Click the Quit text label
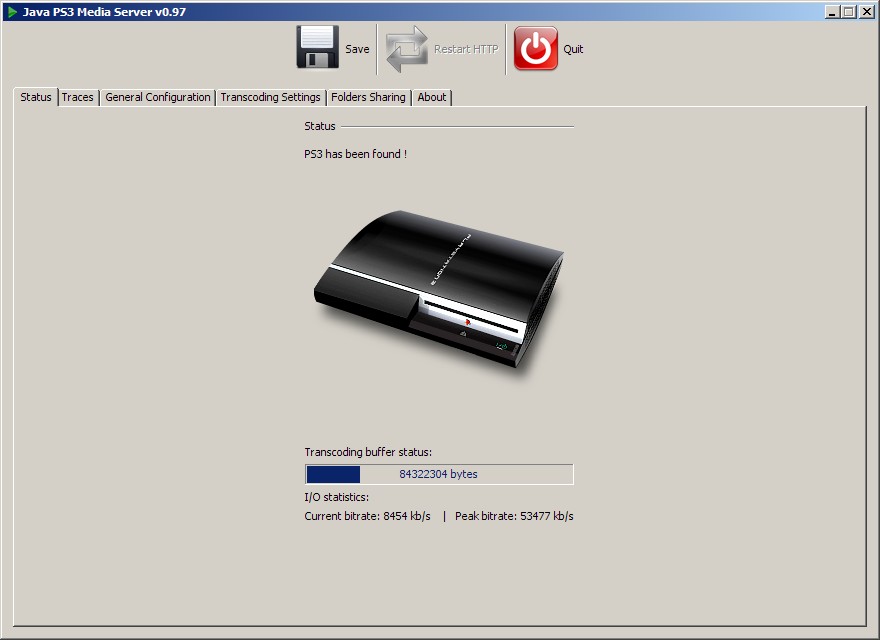The width and height of the screenshot is (880, 640). click(573, 49)
